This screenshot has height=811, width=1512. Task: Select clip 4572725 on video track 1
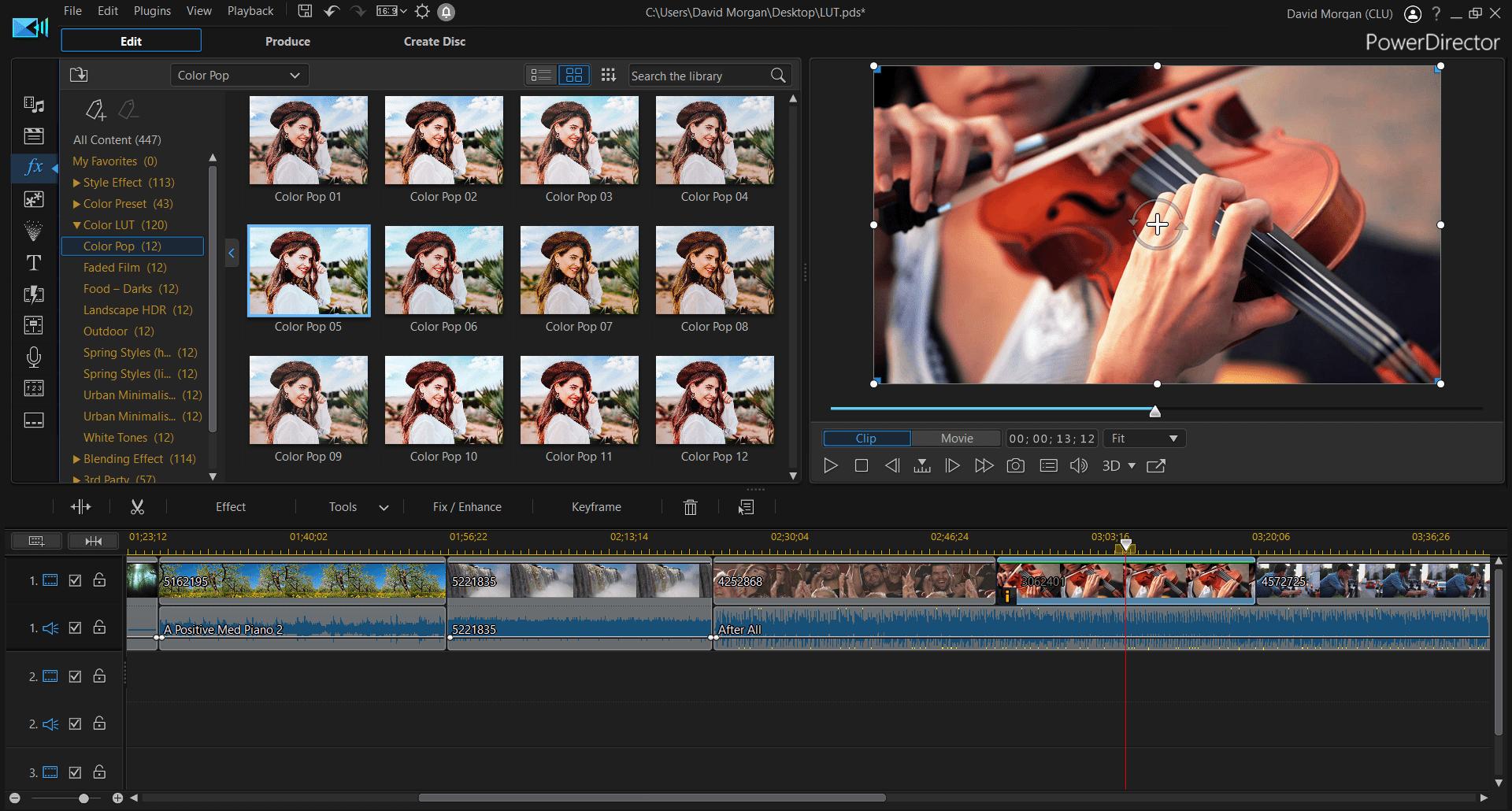point(1373,581)
